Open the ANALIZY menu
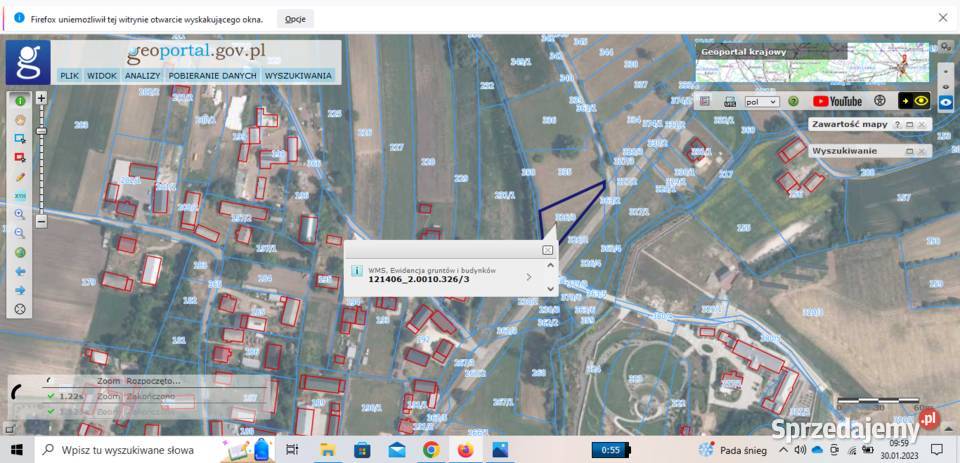The image size is (960, 463). (142, 75)
